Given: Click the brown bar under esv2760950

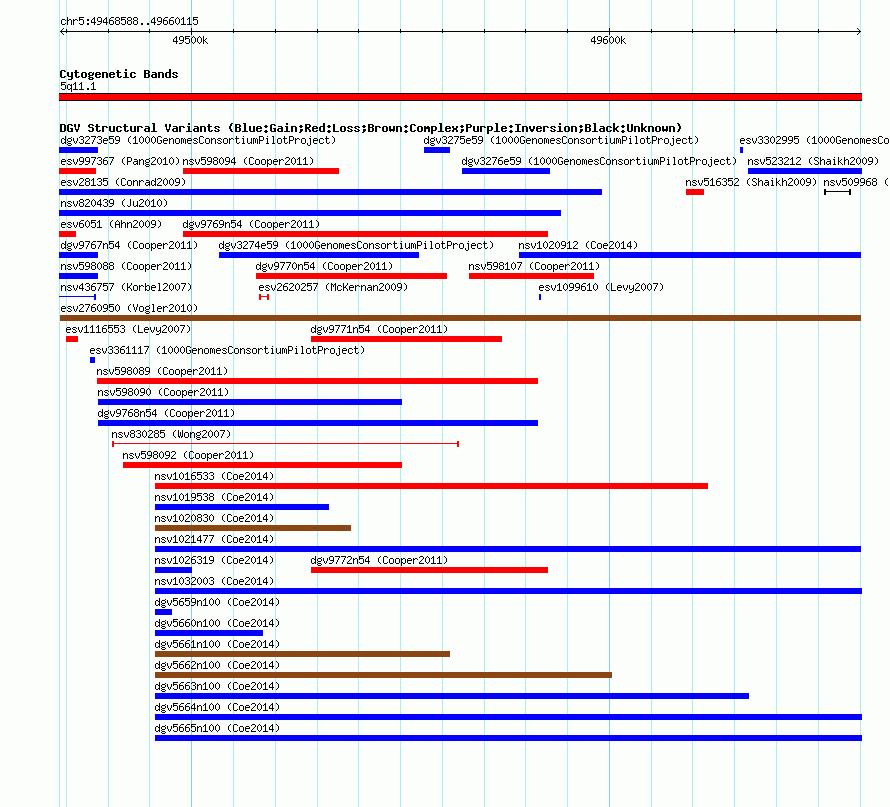Looking at the screenshot, I should (460, 318).
